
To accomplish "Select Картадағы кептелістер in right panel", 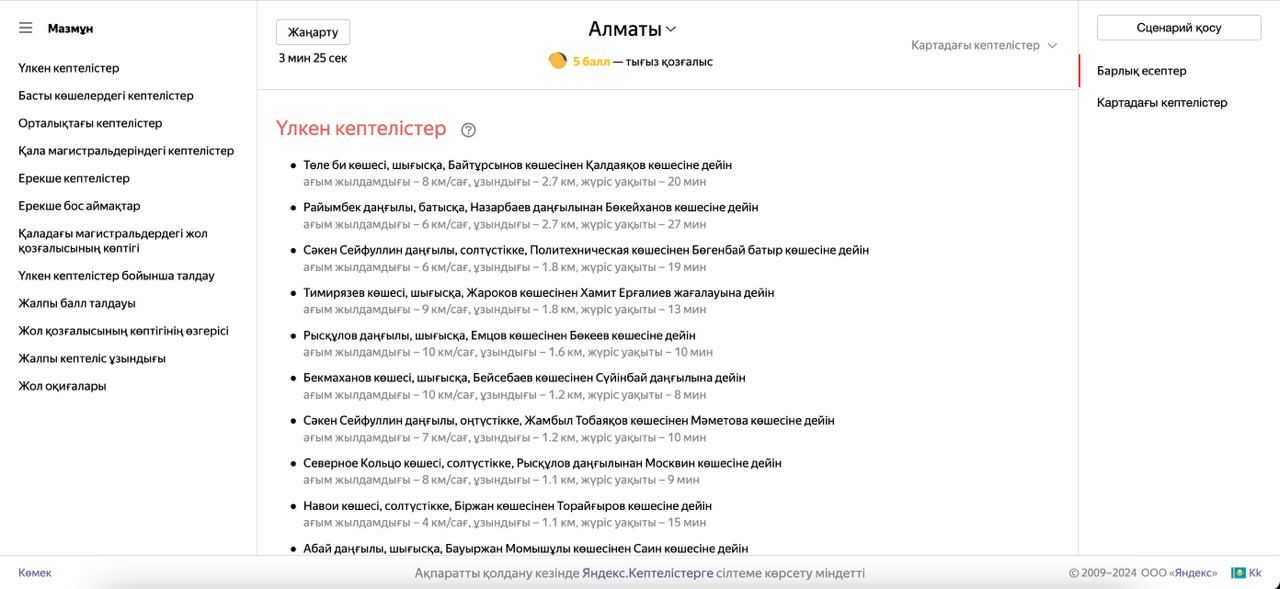I will [x=1161, y=103].
